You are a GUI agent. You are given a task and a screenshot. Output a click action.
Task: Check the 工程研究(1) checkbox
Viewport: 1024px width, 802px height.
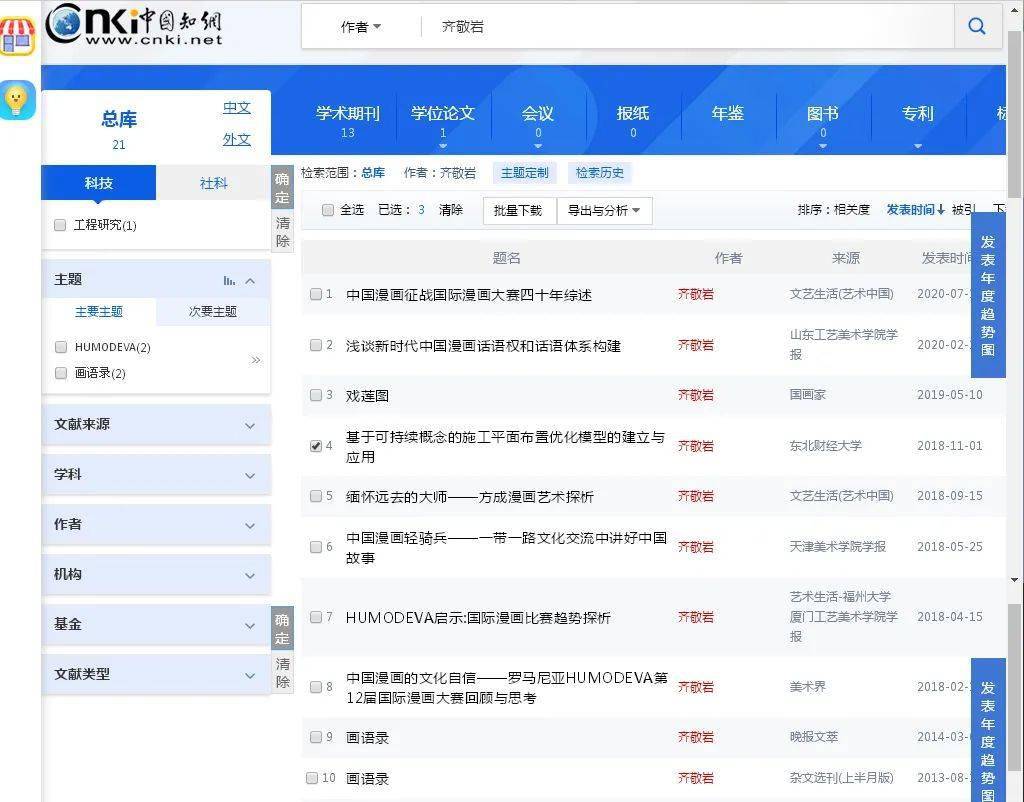tap(60, 225)
